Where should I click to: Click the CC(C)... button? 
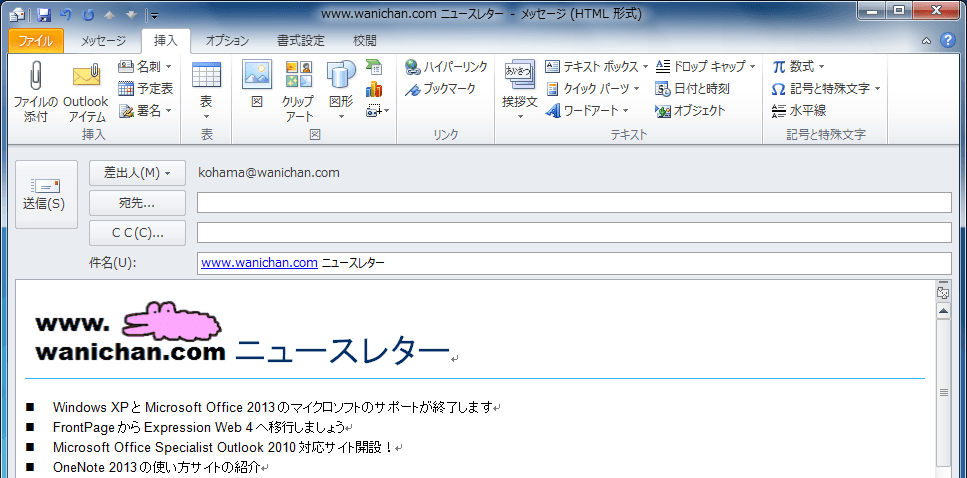coord(138,233)
